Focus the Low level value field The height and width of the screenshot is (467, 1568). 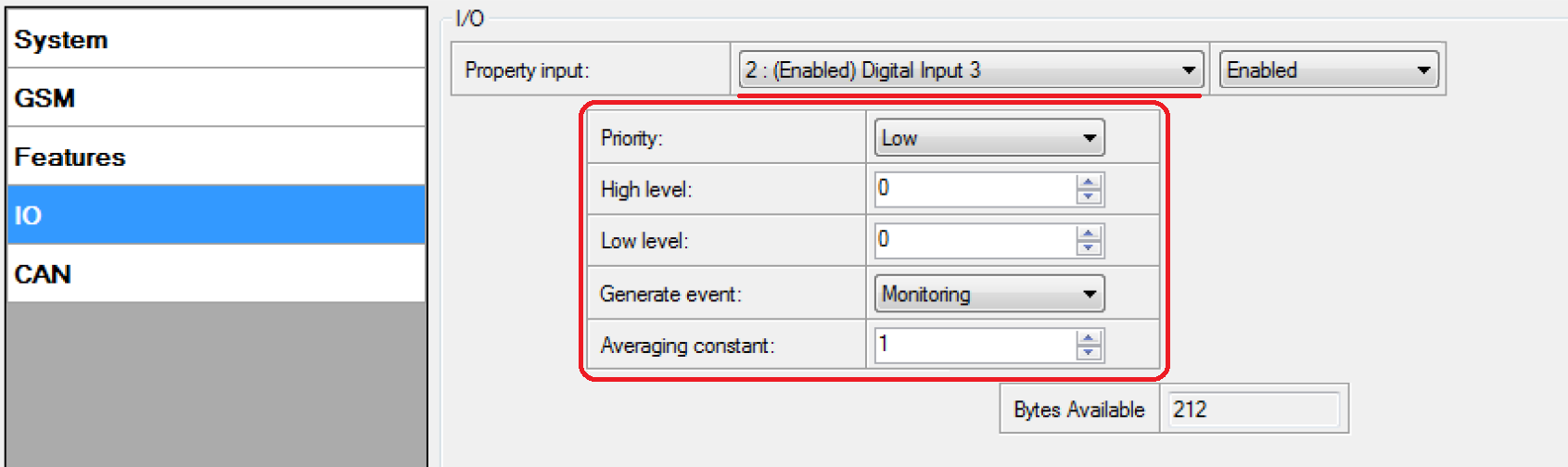[x=974, y=241]
